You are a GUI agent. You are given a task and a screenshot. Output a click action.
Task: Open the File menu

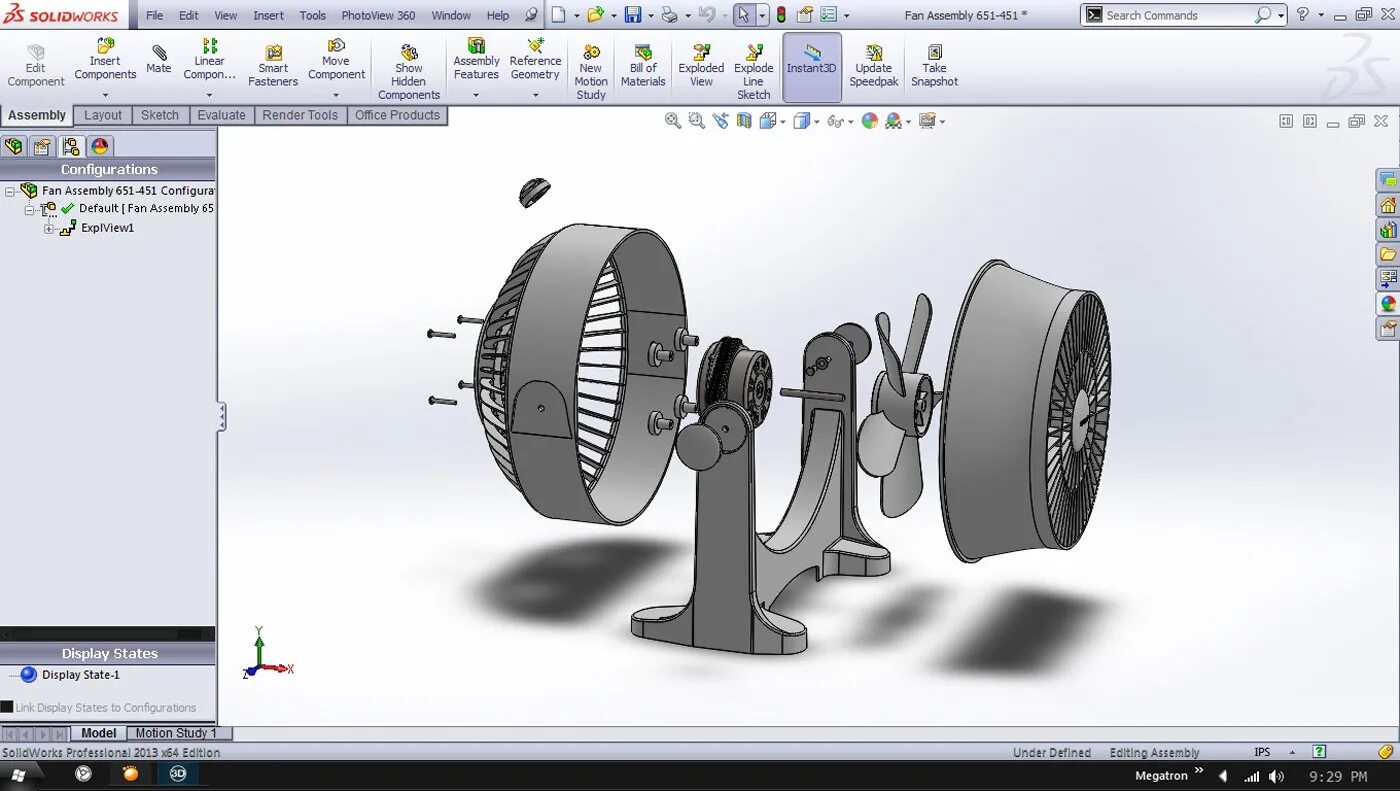coord(155,15)
